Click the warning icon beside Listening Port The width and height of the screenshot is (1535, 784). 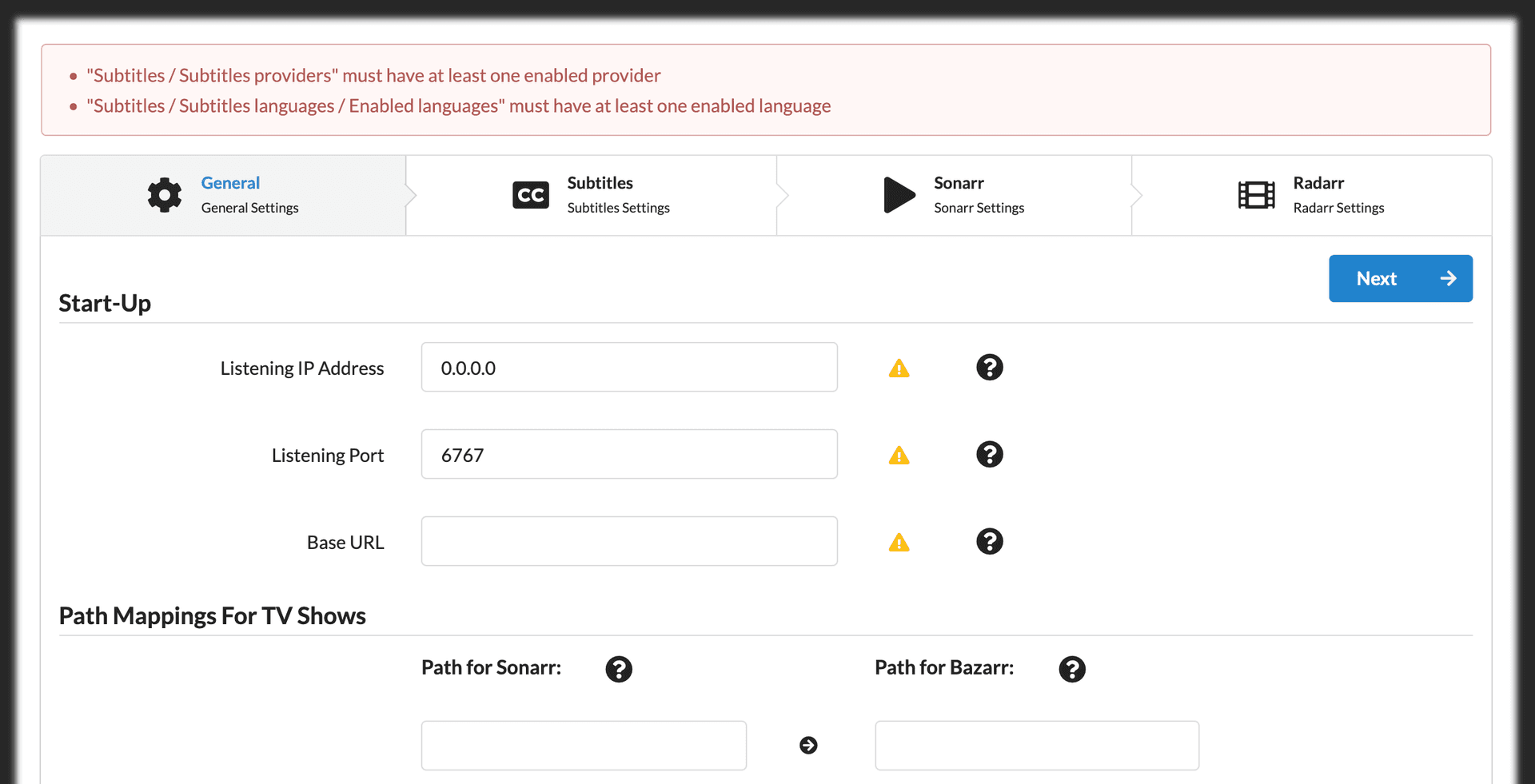pyautogui.click(x=899, y=455)
